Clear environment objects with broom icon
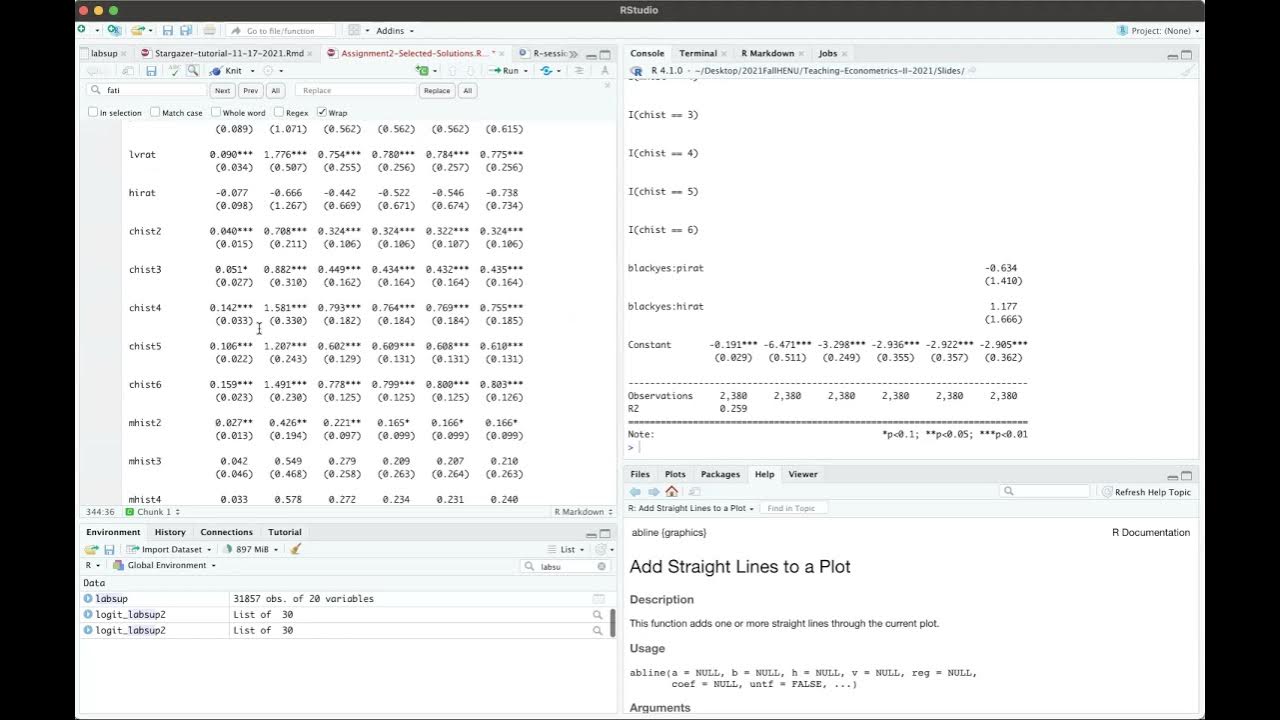The height and width of the screenshot is (720, 1280). (296, 549)
